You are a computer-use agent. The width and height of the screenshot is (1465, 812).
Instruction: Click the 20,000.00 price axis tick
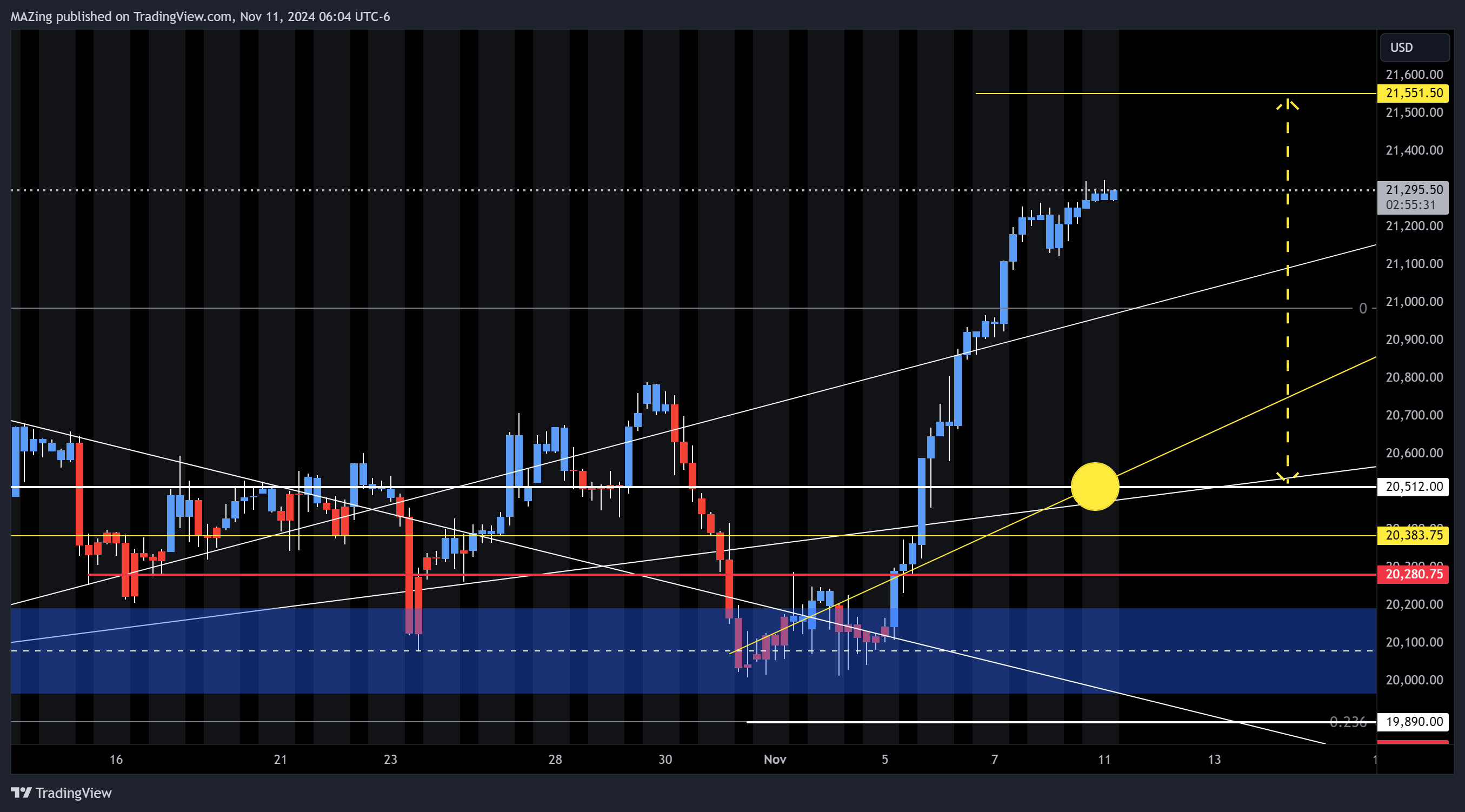point(1414,680)
